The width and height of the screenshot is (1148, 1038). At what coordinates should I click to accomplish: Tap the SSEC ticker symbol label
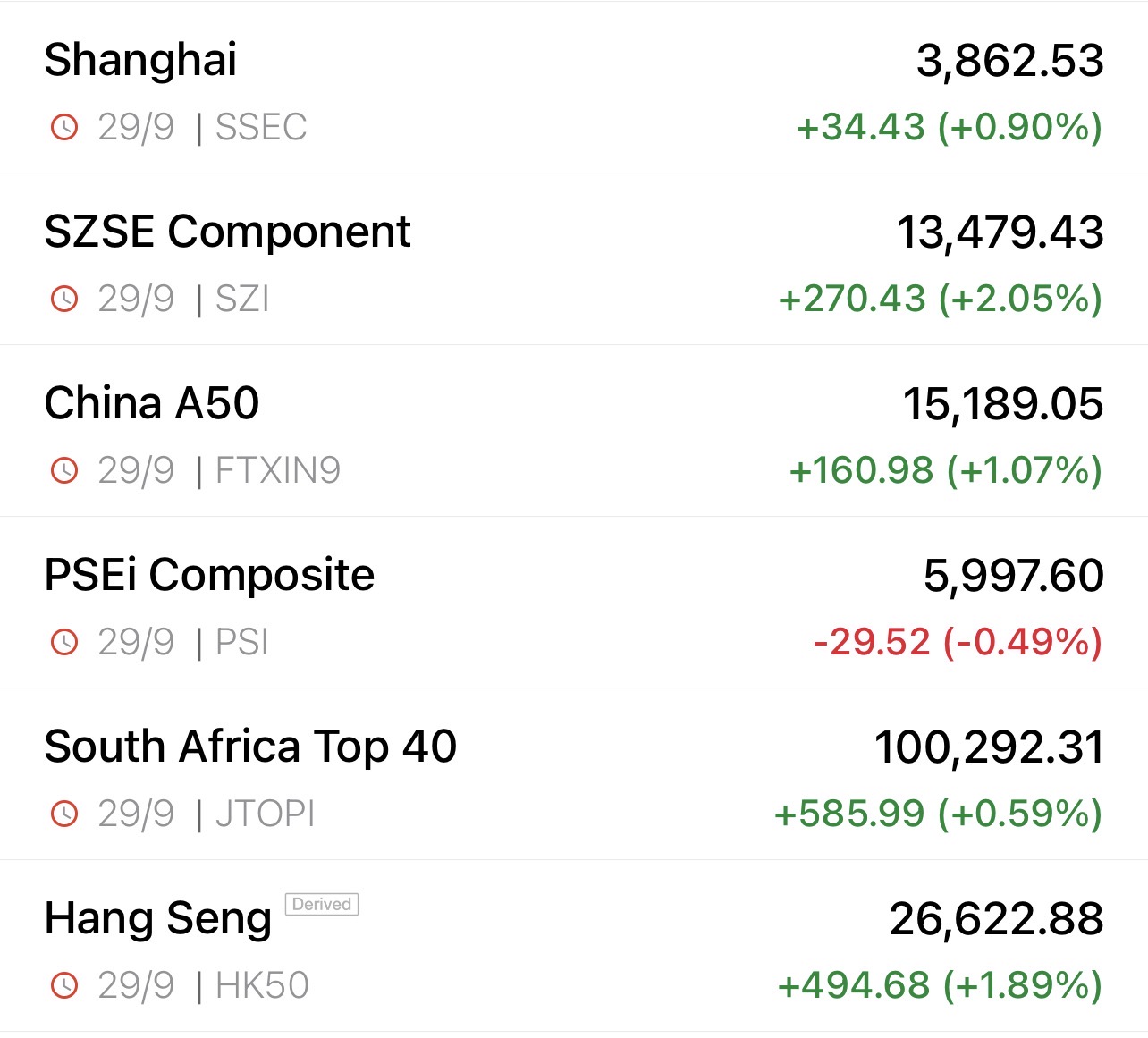(x=261, y=128)
